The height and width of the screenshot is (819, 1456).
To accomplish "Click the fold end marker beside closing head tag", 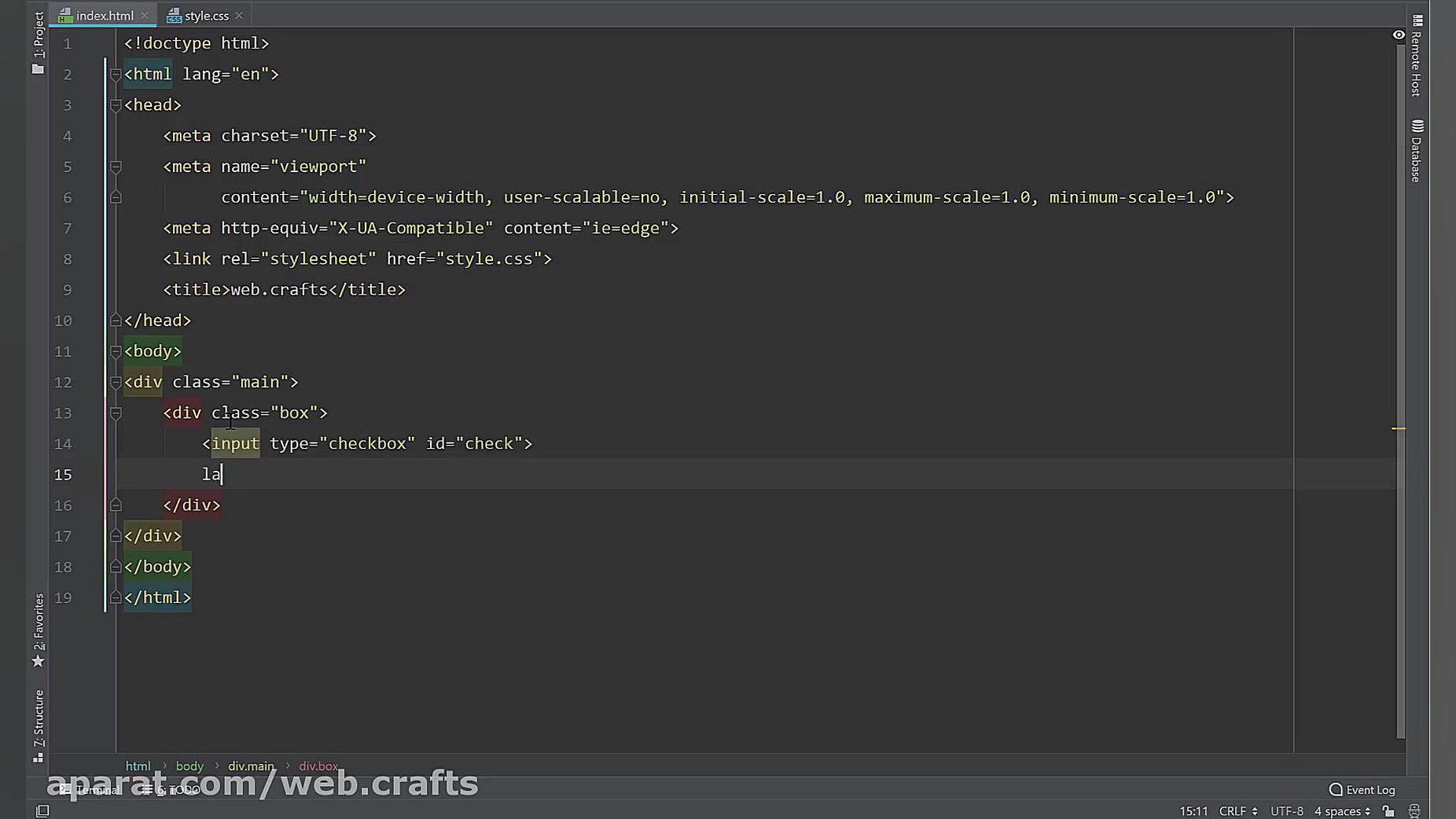I will 116,321.
